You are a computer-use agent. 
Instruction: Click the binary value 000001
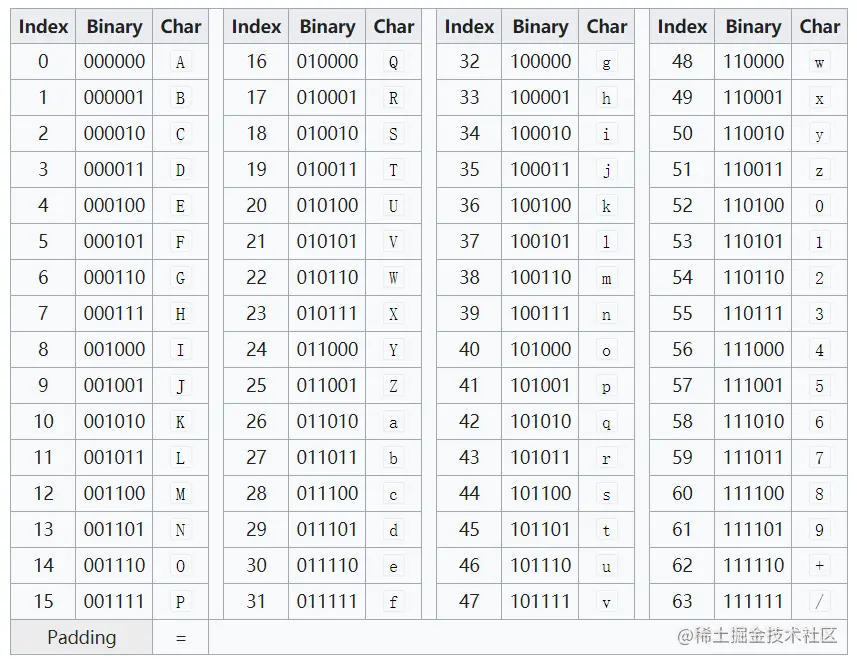(x=114, y=98)
